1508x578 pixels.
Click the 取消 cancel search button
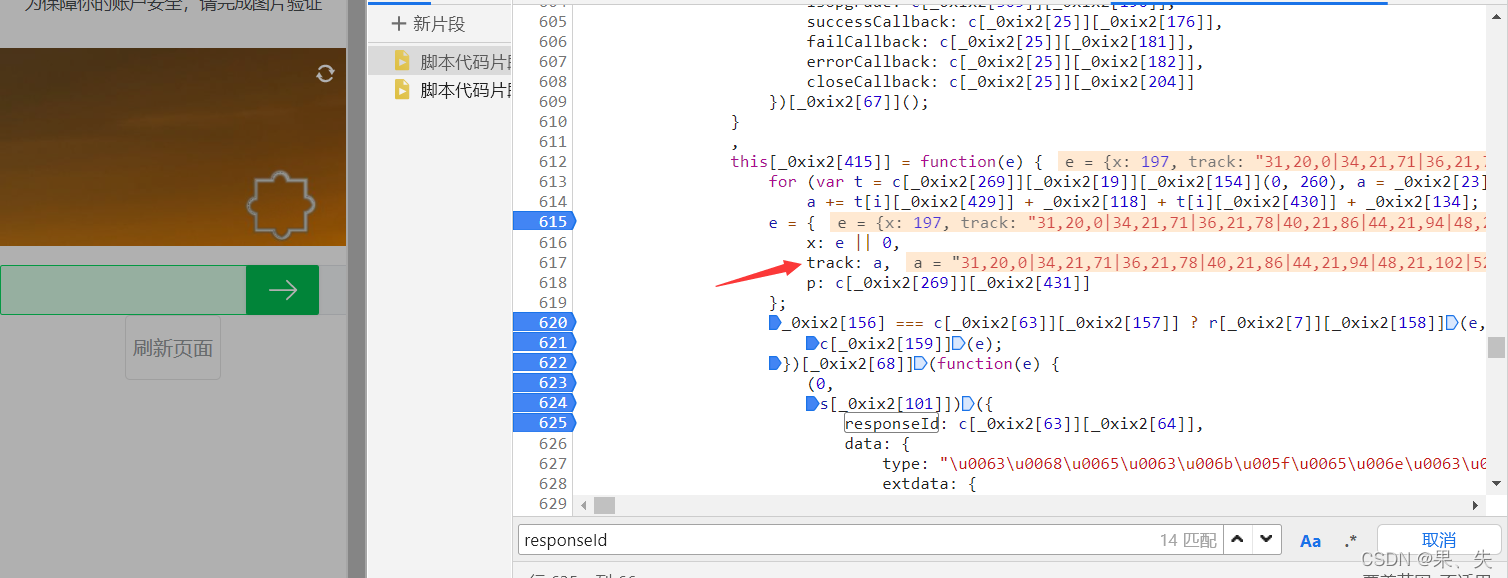click(1439, 540)
